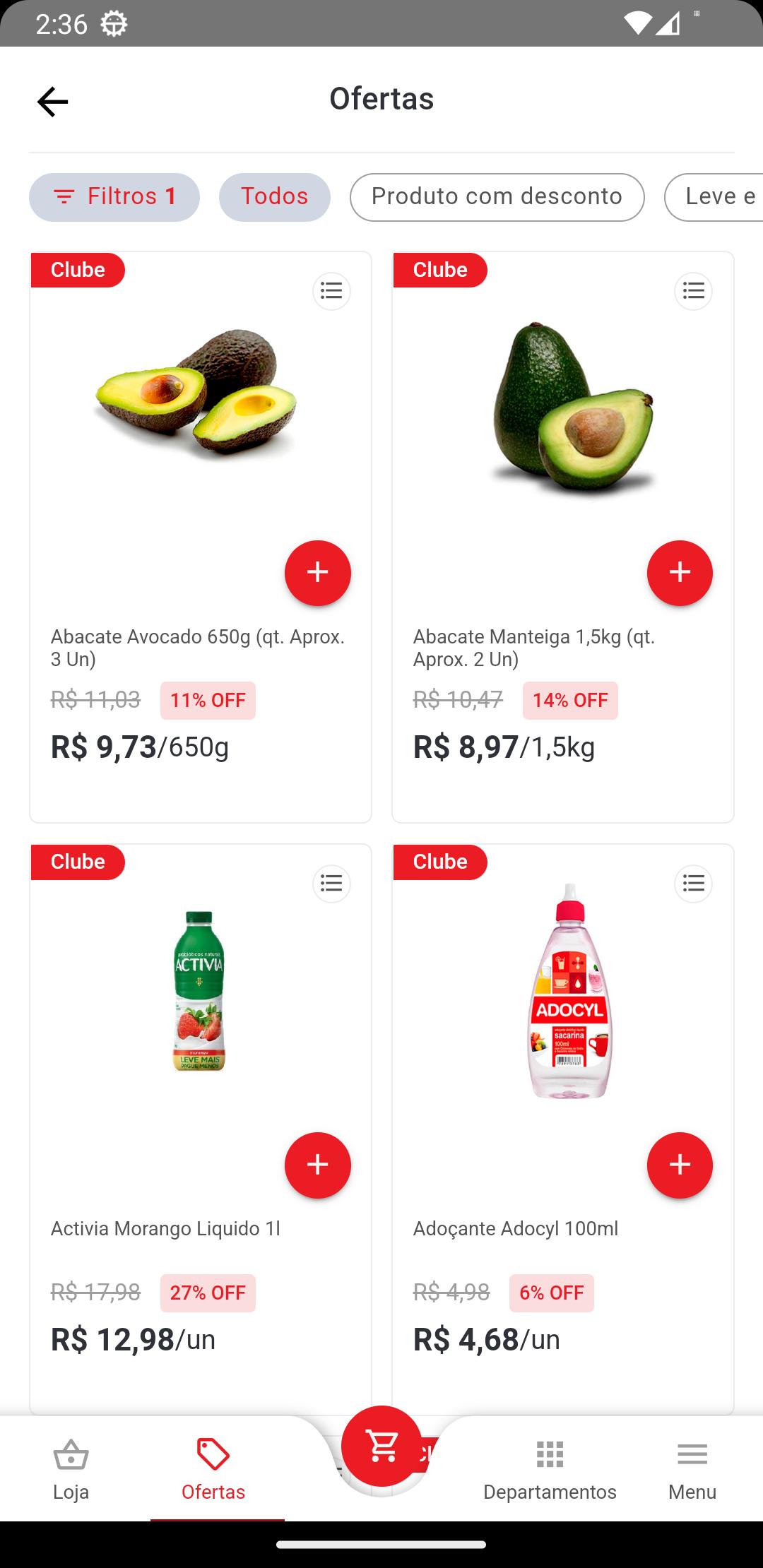This screenshot has width=763, height=1568.
Task: Tap the back arrow icon
Action: pos(52,102)
